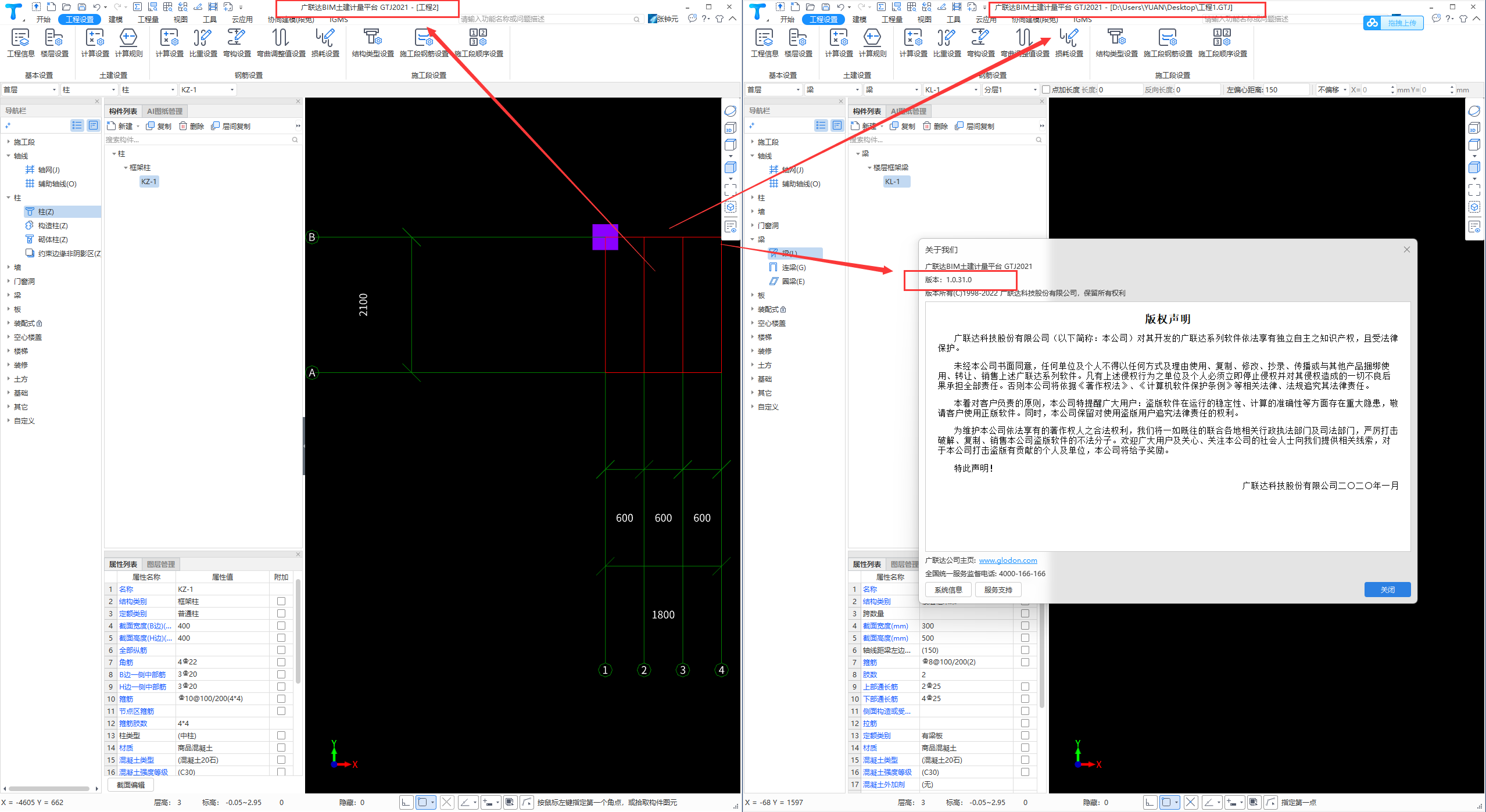Open www.glodon.com link in dialog
Image resolution: width=1486 pixels, height=812 pixels.
1008,560
